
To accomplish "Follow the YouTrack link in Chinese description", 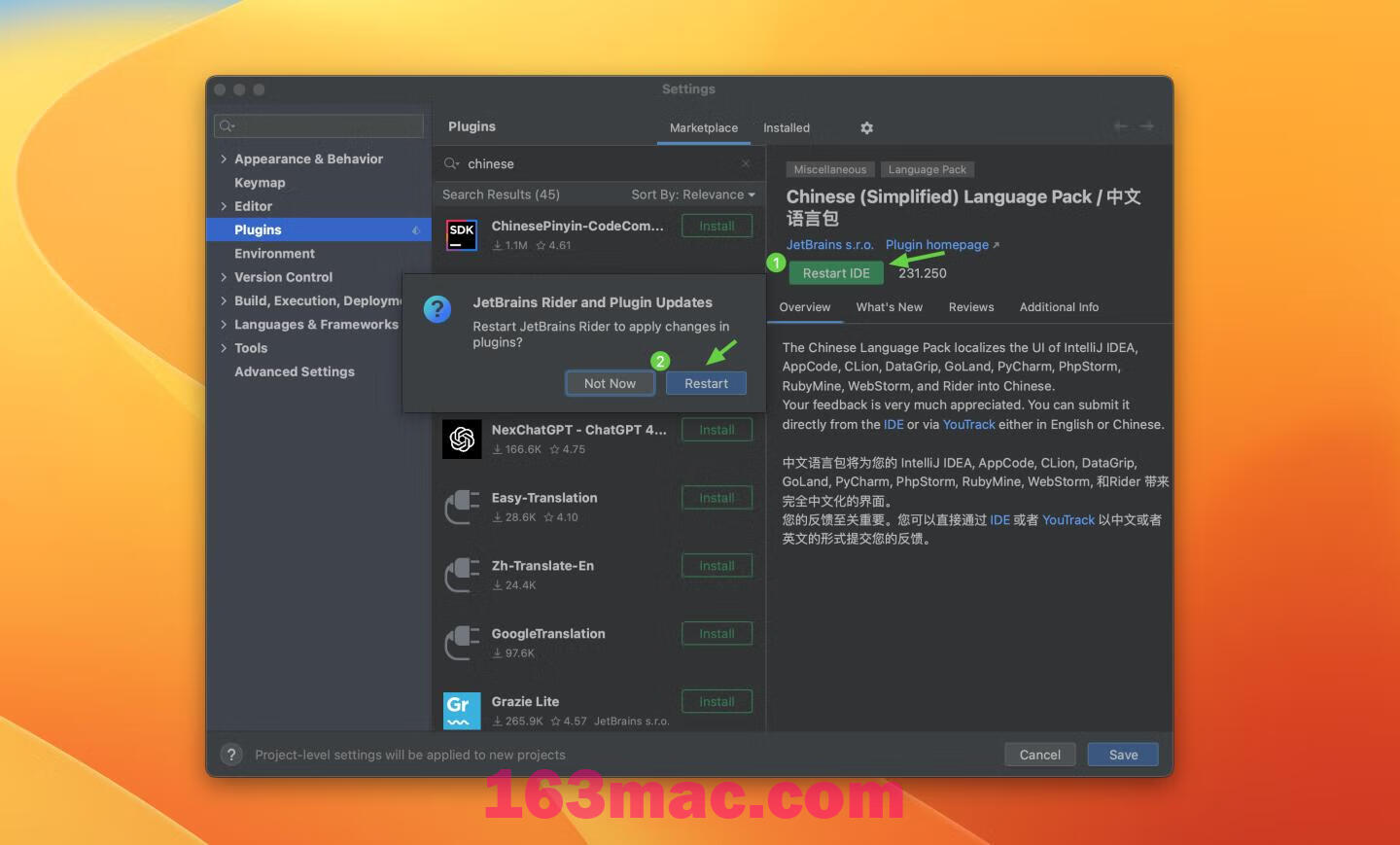I will coord(1068,520).
